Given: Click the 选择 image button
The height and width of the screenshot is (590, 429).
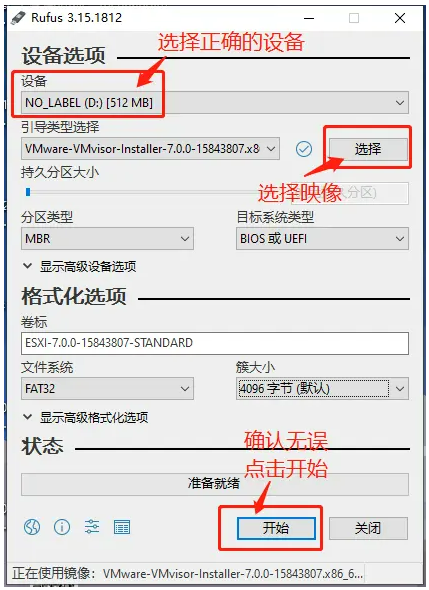Looking at the screenshot, I should pyautogui.click(x=368, y=149).
